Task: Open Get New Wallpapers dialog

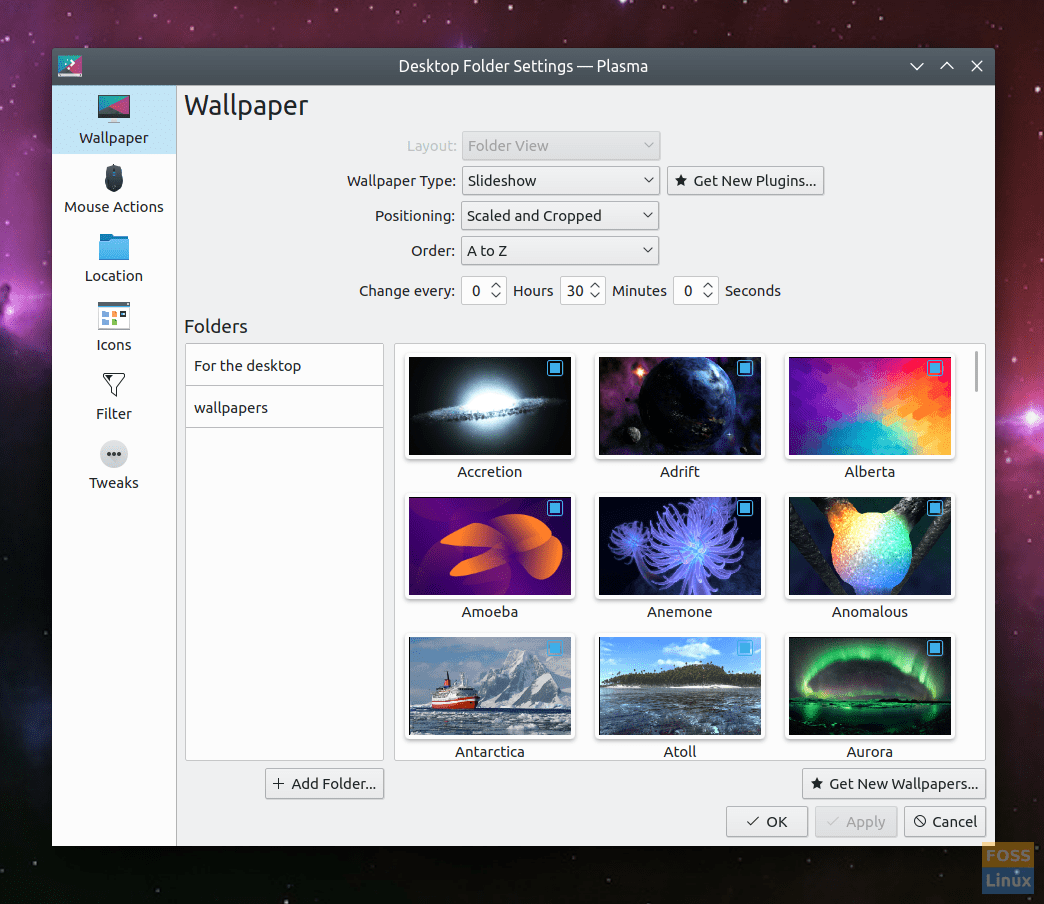Action: click(x=893, y=784)
